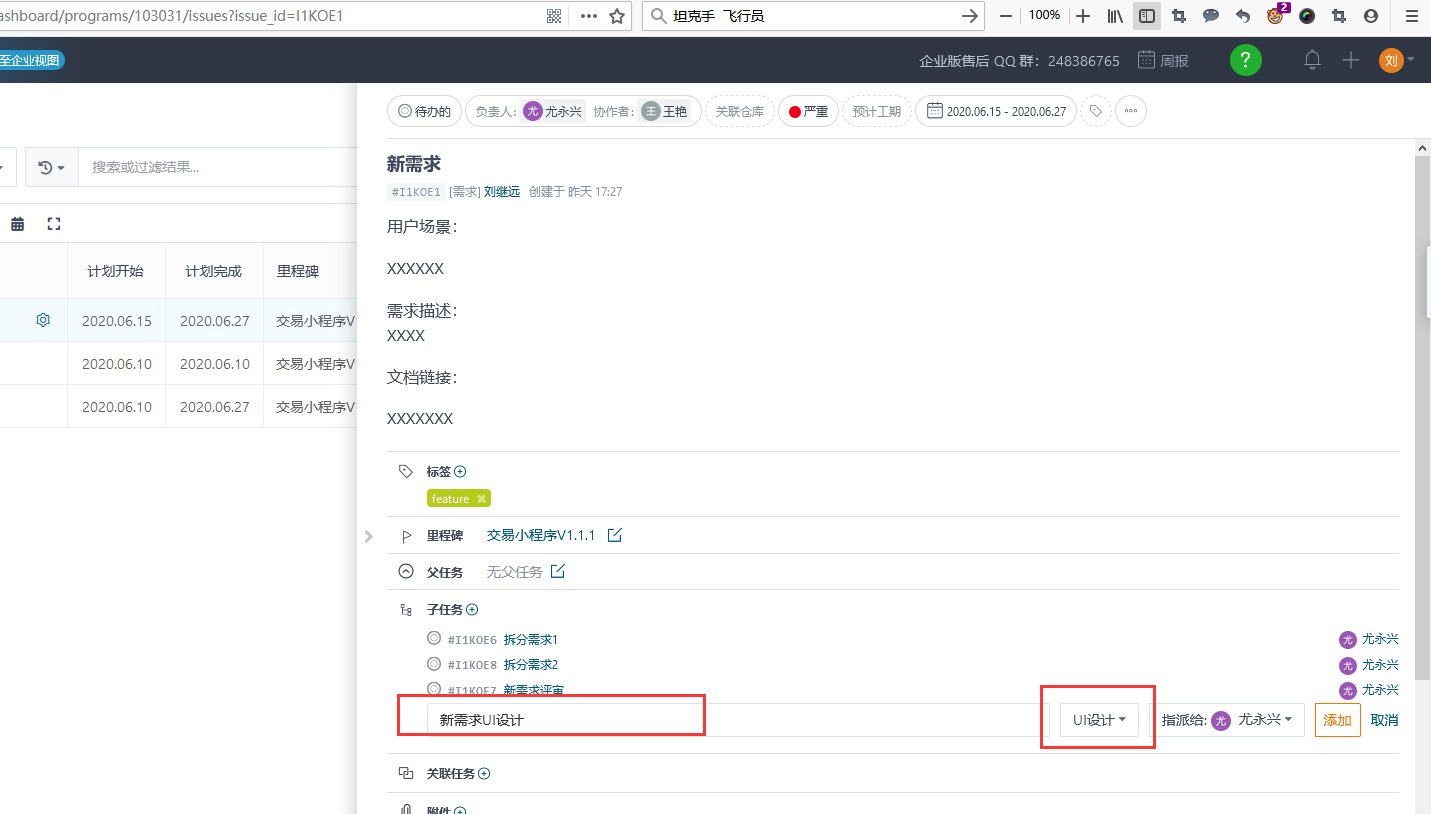Open the date range 2020.06.15 - 2020.06.27

click(x=996, y=111)
